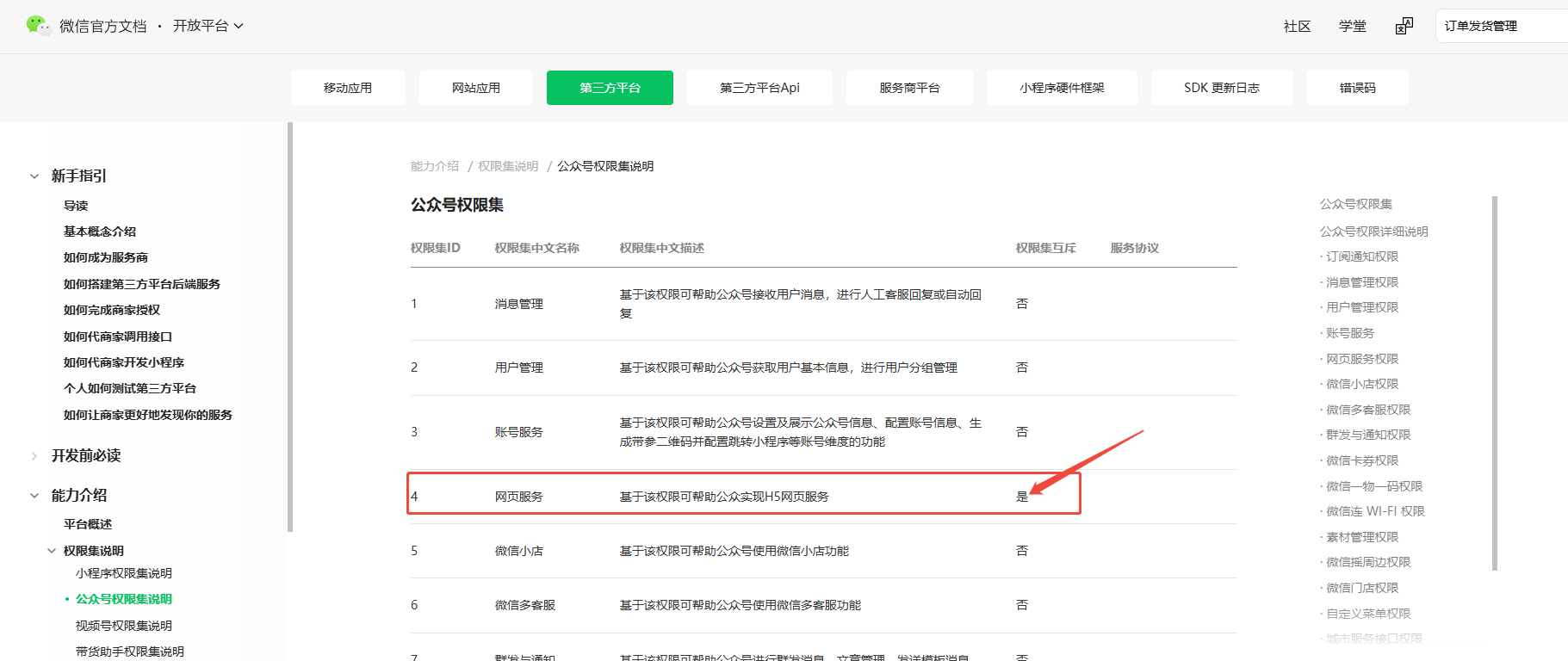Jump to 微信门店权限 anchor
The image size is (1568, 661).
[1362, 588]
